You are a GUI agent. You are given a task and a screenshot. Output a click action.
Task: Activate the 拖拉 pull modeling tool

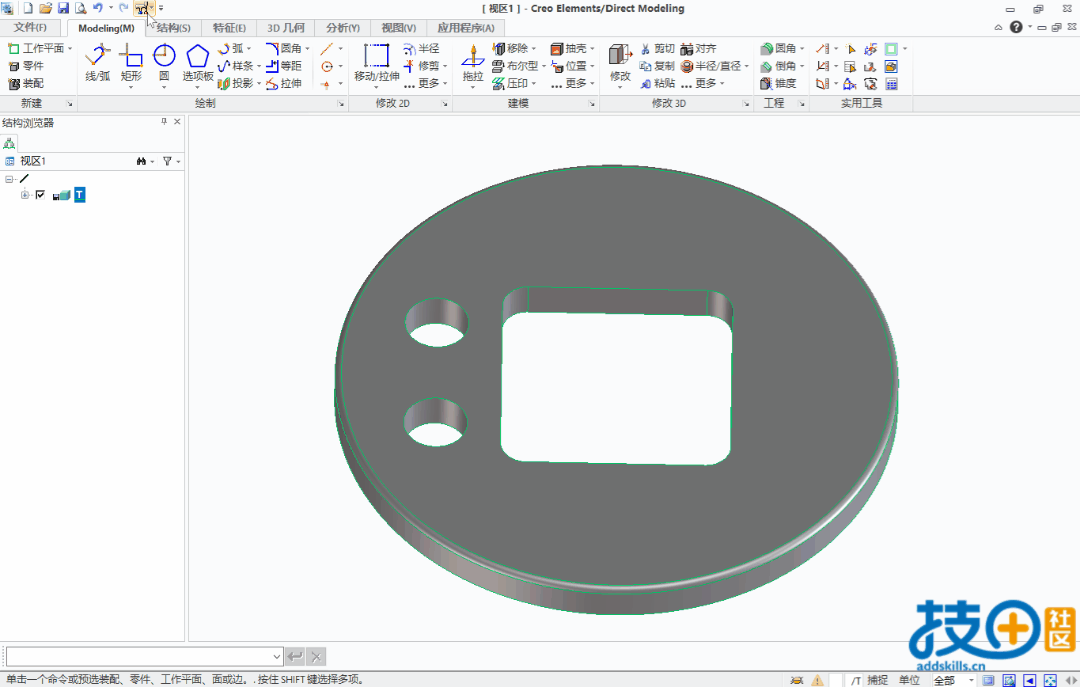click(472, 63)
